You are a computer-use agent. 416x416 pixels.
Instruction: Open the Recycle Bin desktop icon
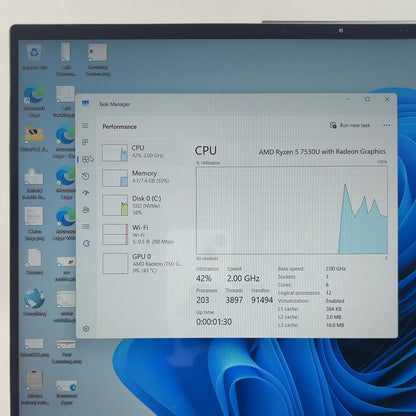pyautogui.click(x=34, y=57)
